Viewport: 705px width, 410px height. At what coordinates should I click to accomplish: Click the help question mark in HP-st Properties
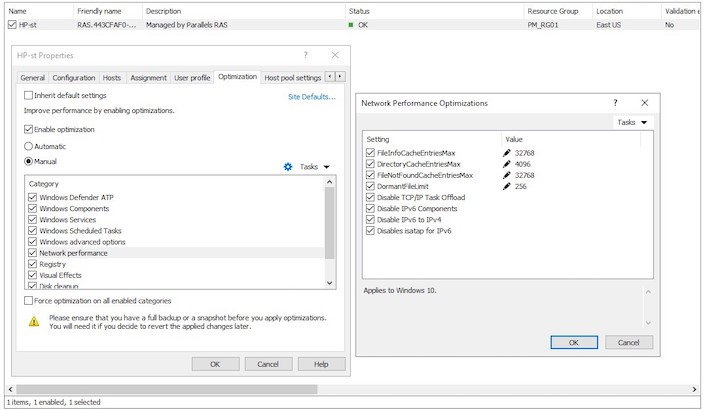pyautogui.click(x=306, y=55)
